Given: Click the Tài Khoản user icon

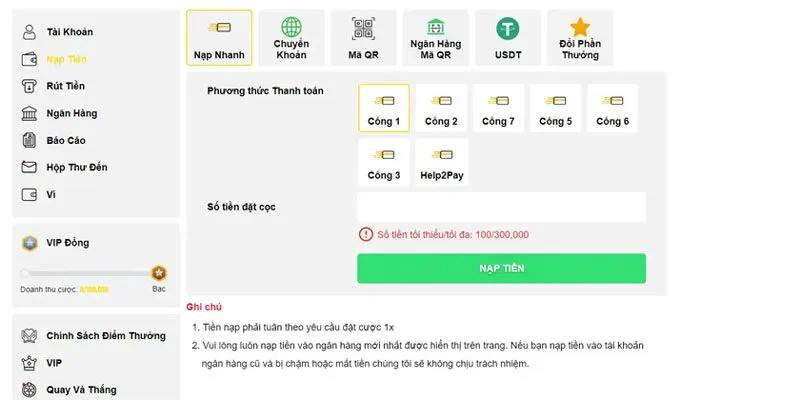Looking at the screenshot, I should coord(29,32).
